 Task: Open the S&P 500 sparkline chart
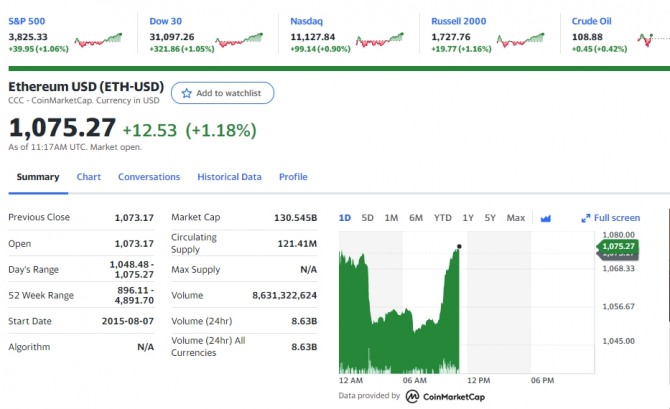click(100, 41)
